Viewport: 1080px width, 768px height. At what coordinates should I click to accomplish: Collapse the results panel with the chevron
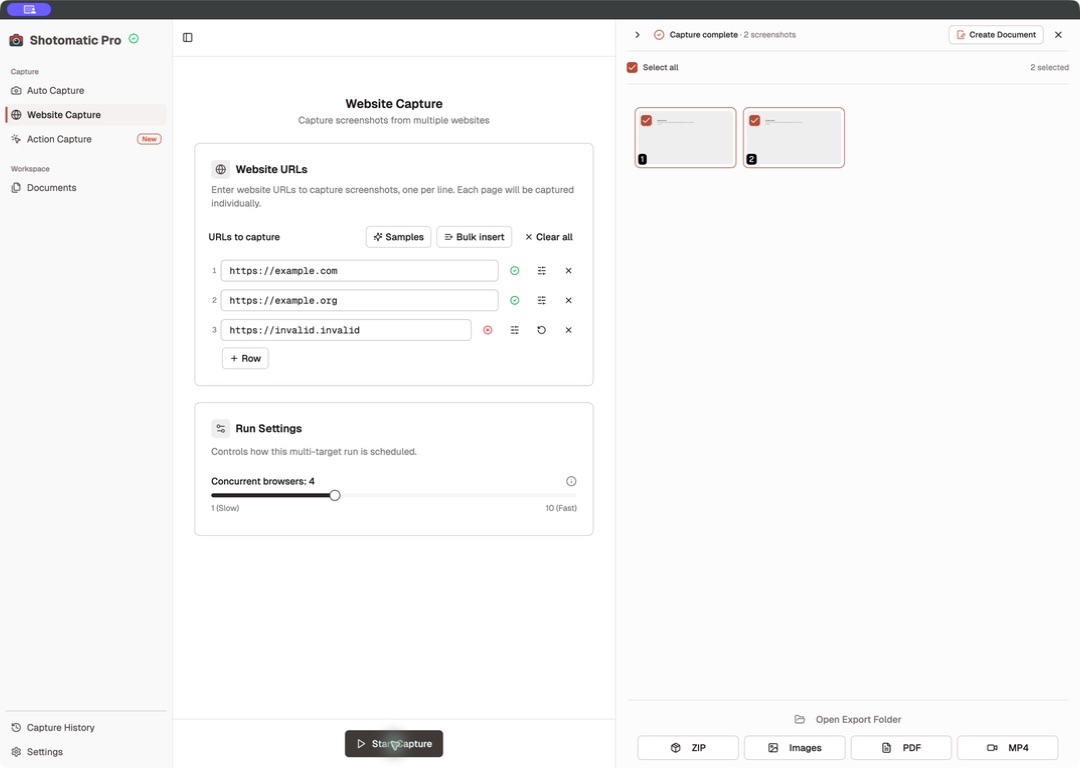[x=637, y=34]
